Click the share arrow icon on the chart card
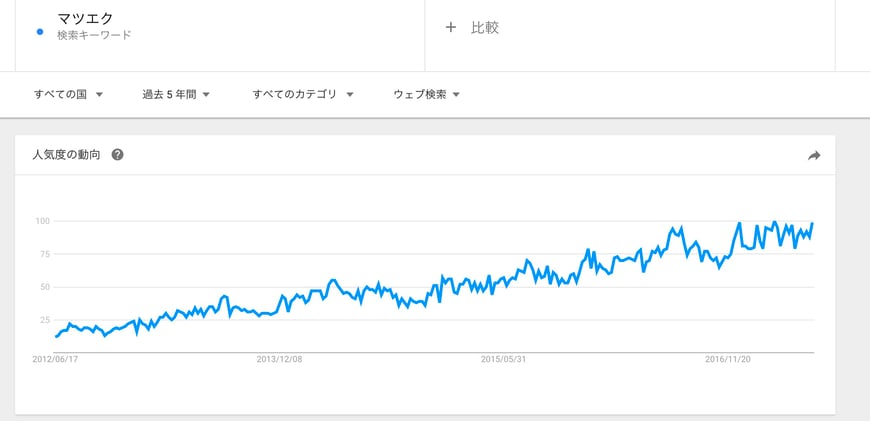Image resolution: width=870 pixels, height=421 pixels. [814, 155]
